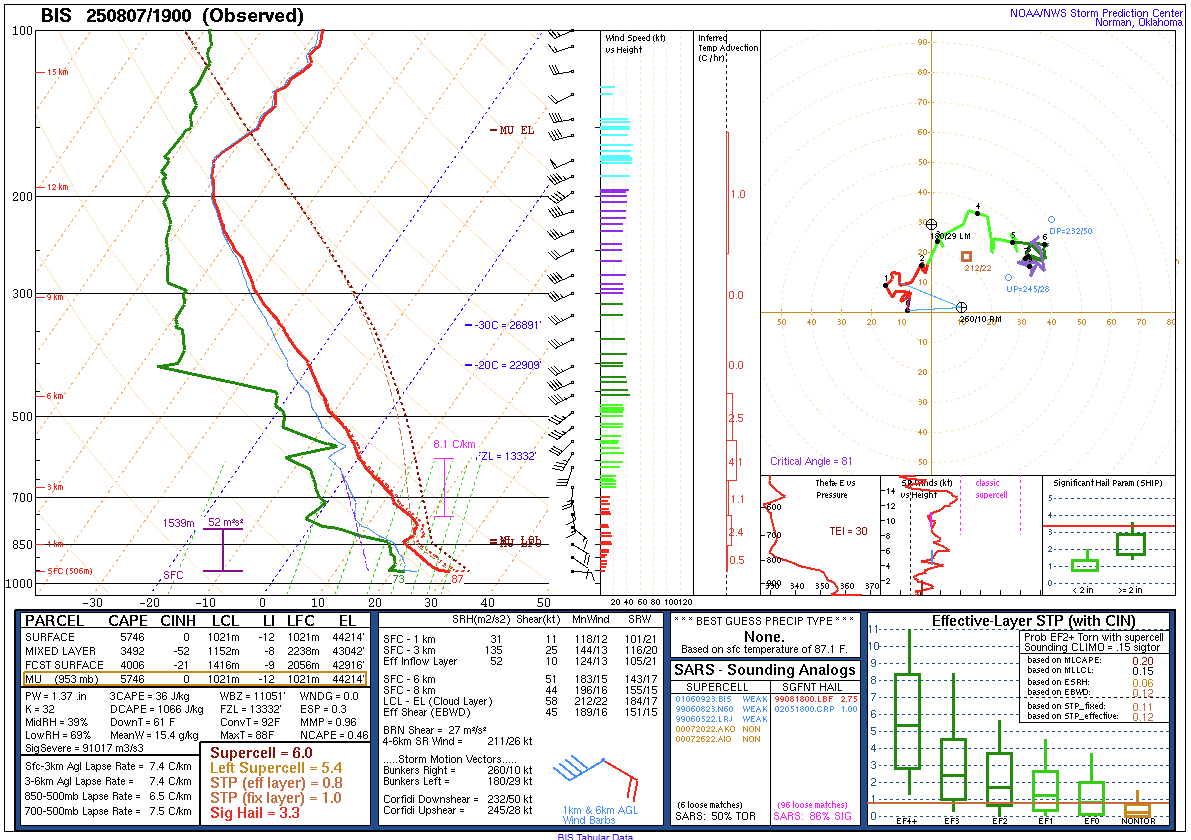Click the SARS: 86% SIG summary
The height and width of the screenshot is (840, 1191).
point(812,816)
